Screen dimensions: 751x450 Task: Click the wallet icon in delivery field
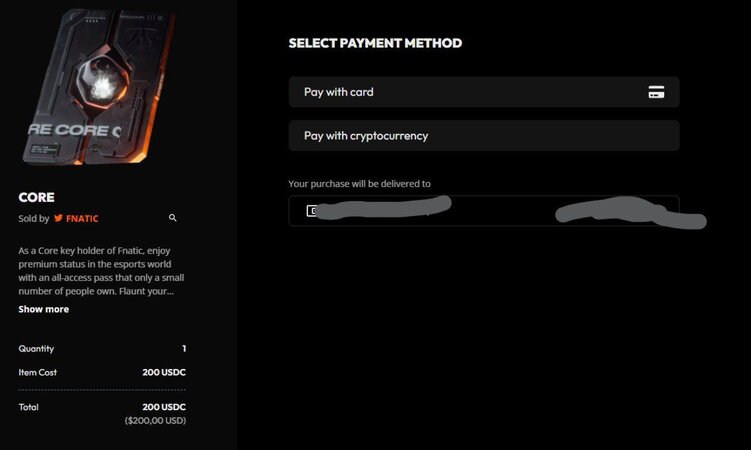click(x=312, y=211)
